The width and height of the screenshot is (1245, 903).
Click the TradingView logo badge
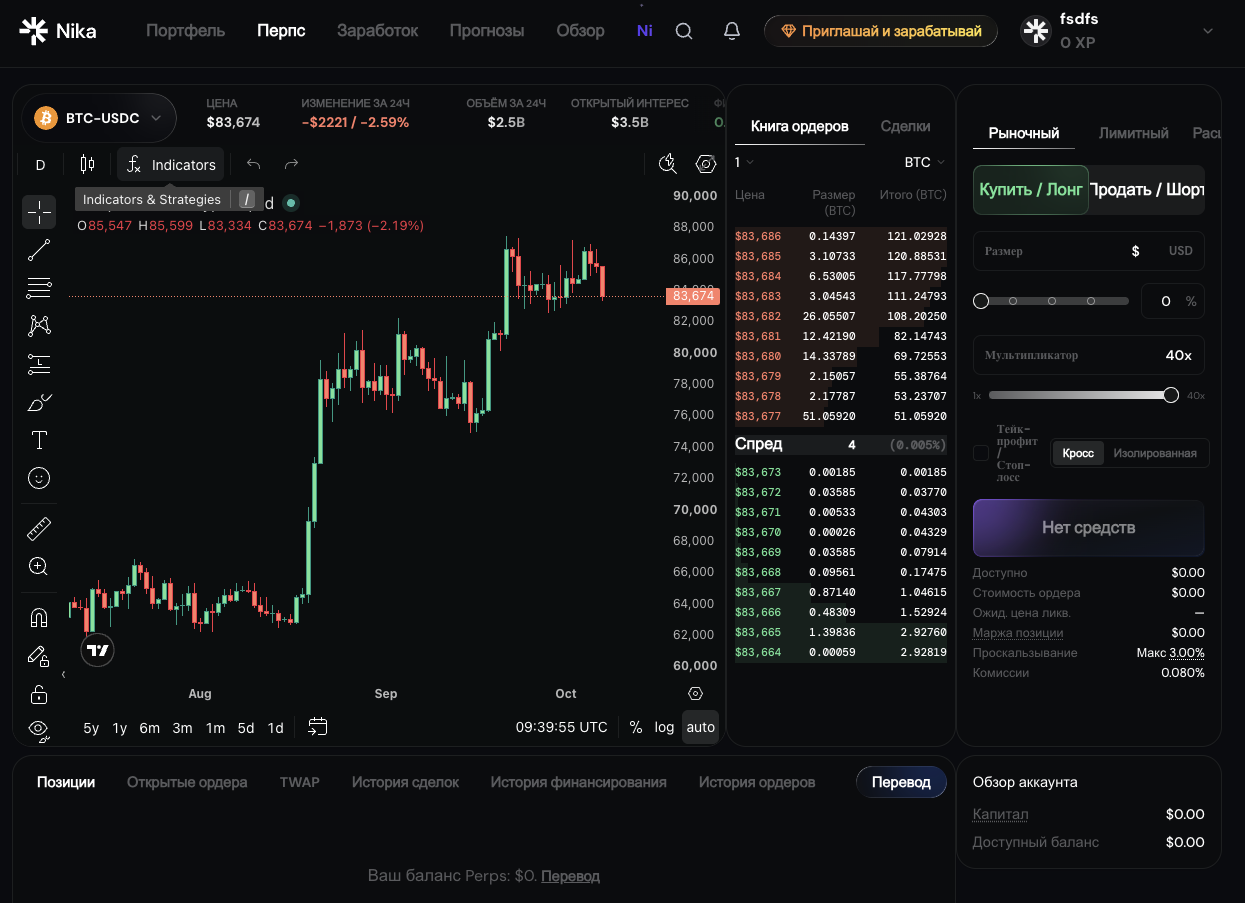coord(97,650)
